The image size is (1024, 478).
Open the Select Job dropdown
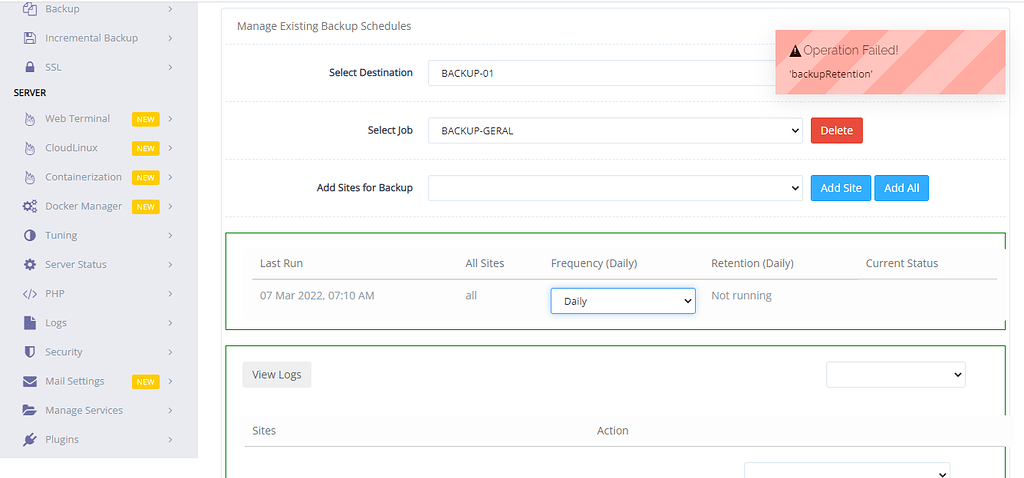coord(615,131)
